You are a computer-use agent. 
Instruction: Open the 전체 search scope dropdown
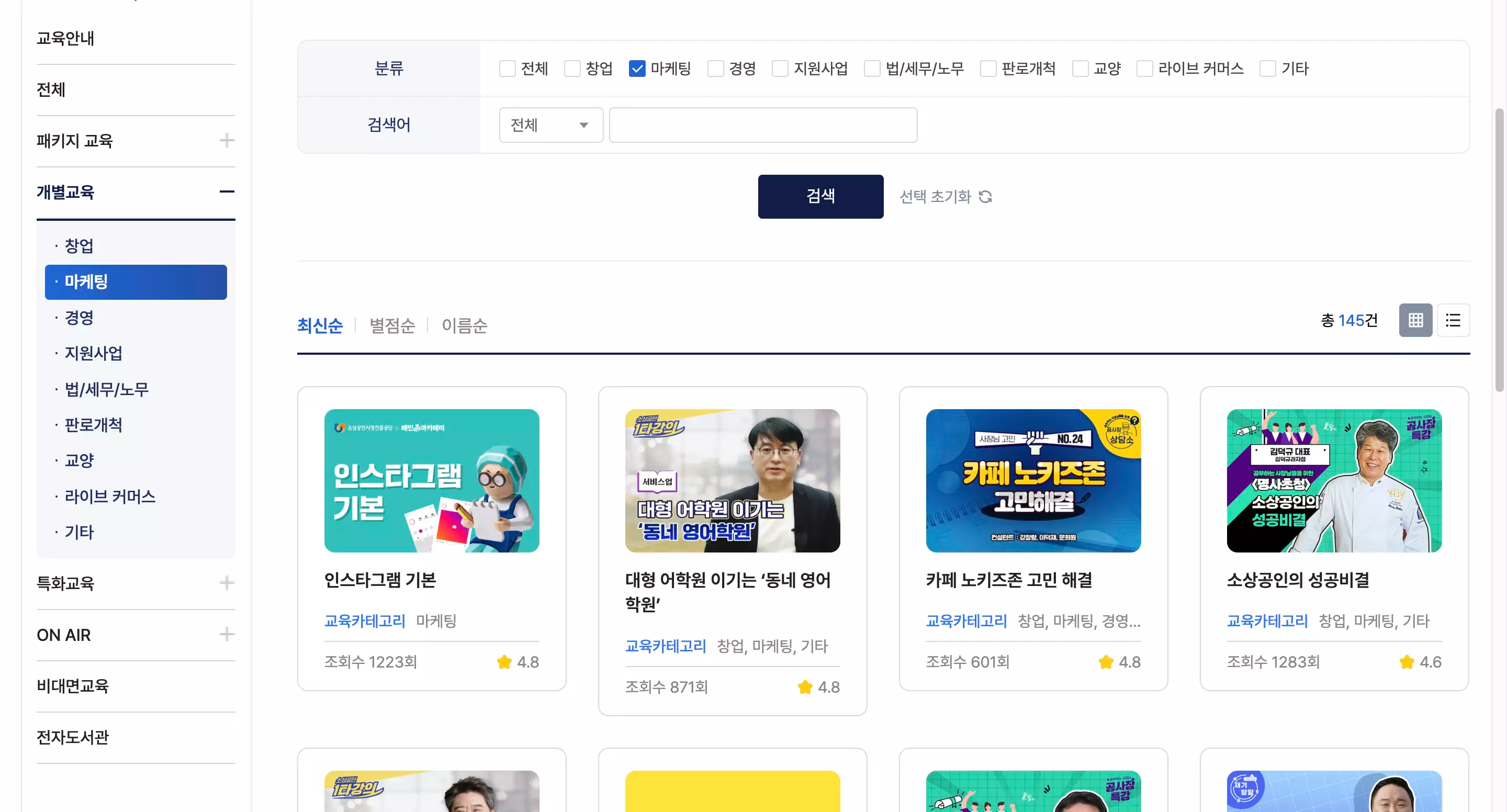coord(550,125)
